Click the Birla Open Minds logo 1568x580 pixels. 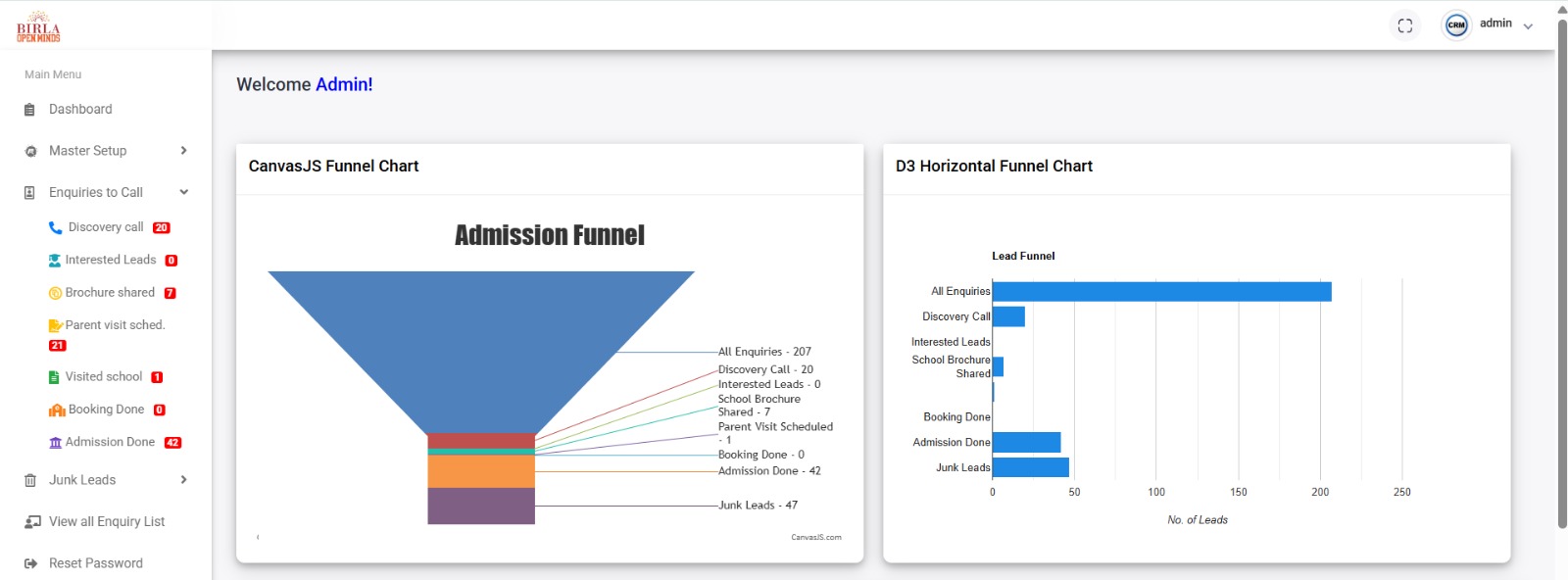pos(38,26)
